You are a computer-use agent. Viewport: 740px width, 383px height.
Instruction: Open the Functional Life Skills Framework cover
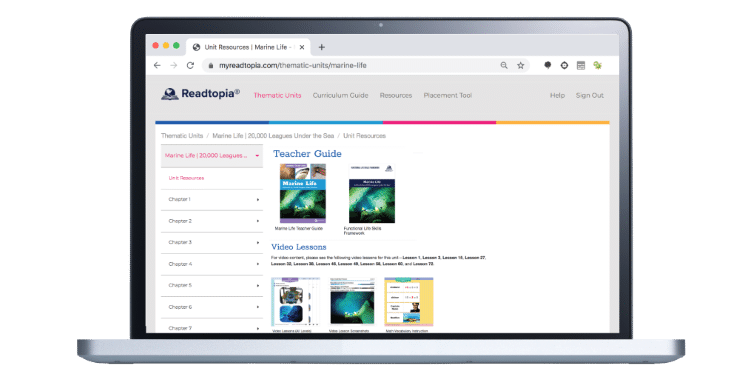[372, 193]
